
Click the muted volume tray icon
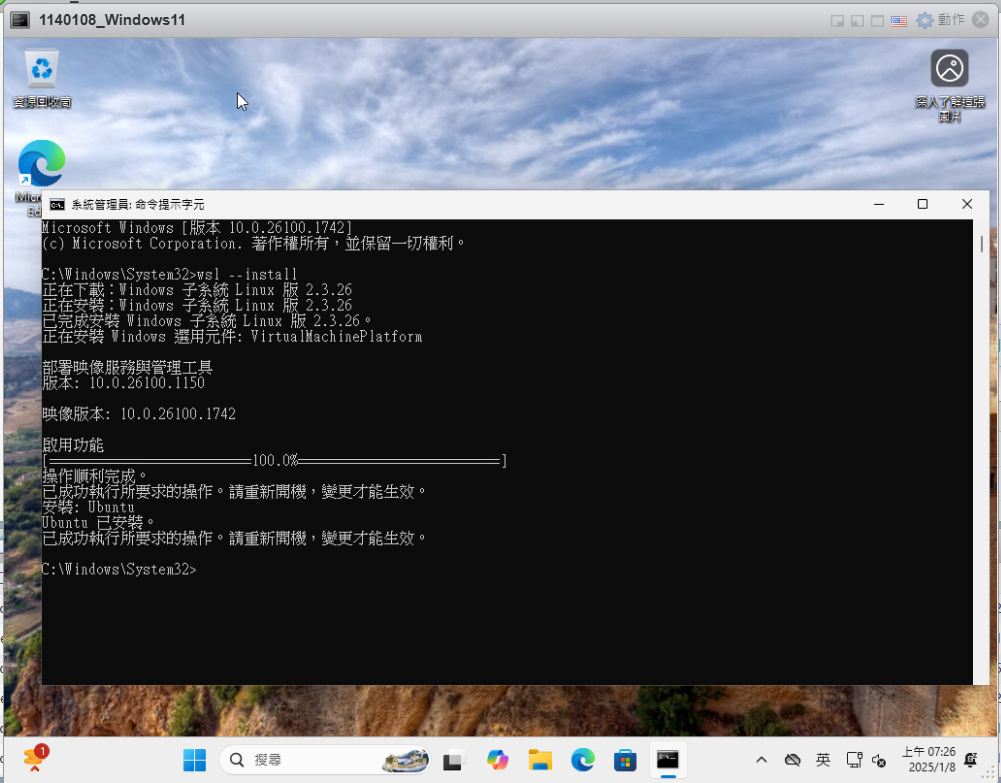pos(879,761)
